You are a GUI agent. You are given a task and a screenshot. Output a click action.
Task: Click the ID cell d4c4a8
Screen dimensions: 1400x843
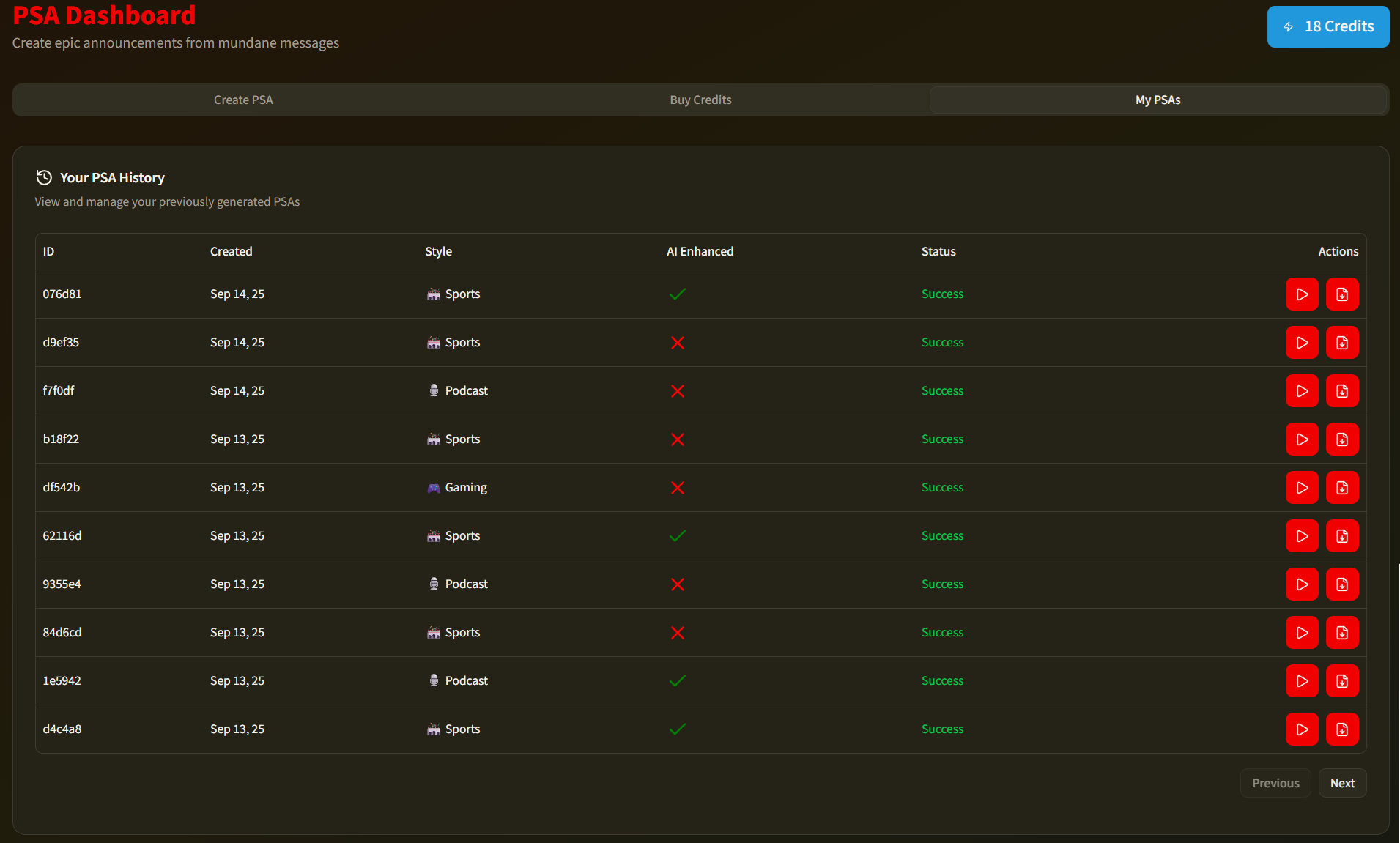pos(62,729)
